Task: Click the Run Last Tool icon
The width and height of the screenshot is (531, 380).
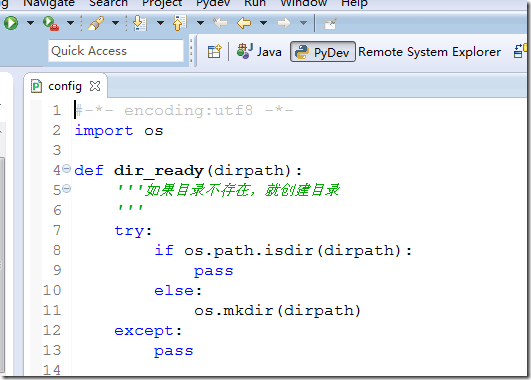Action: coord(51,23)
